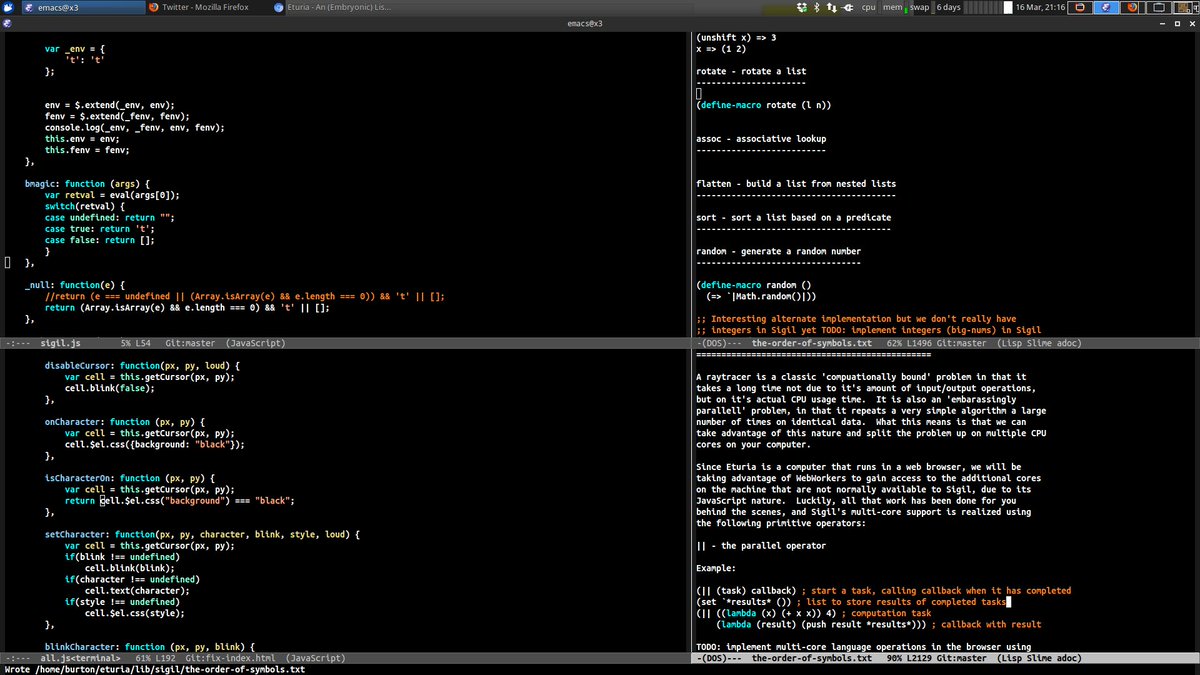Click the 'case true: return 't';' line
The height and width of the screenshot is (675, 1200).
pos(100,229)
